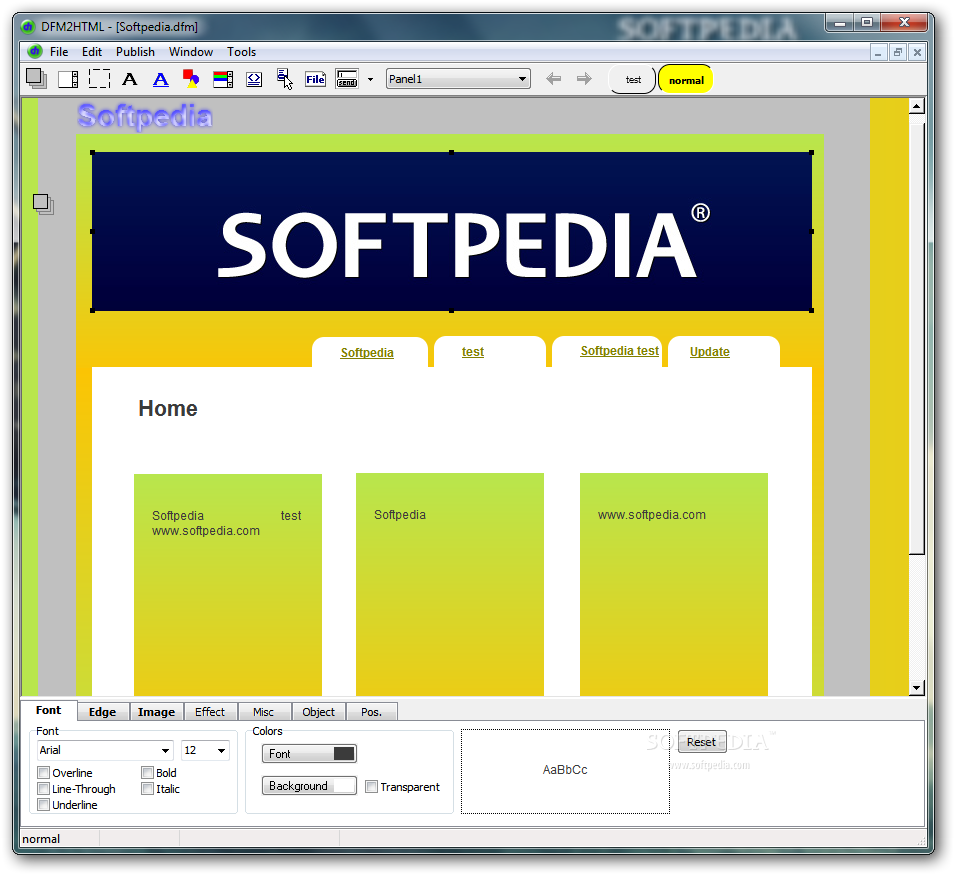This screenshot has width=955, height=875.
Task: Click the Softpedia test navigation link
Action: (619, 351)
